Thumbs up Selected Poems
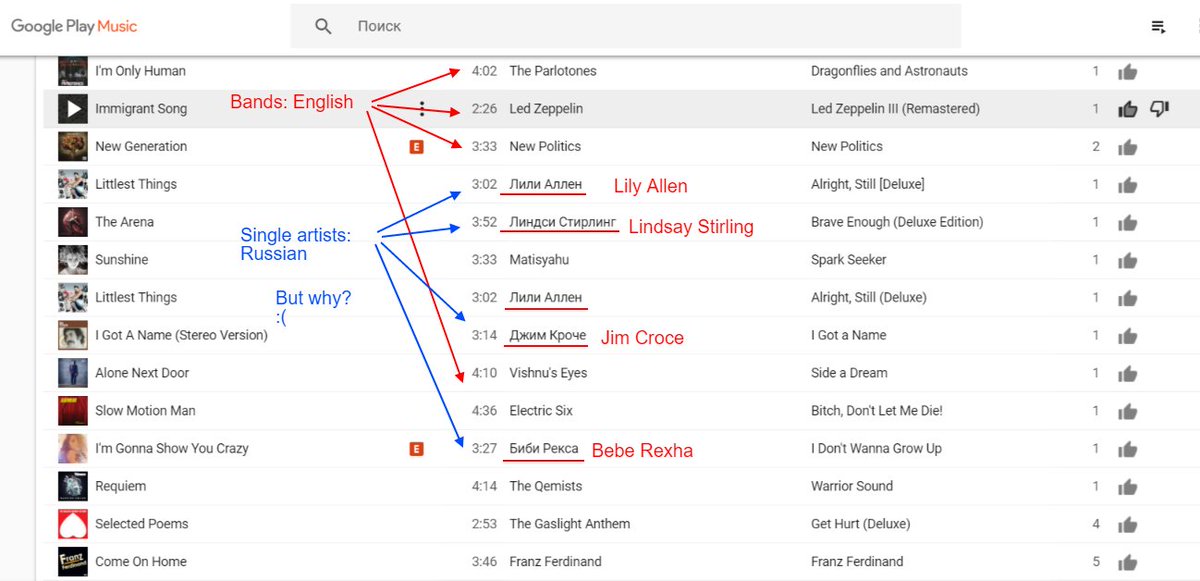The image size is (1200, 581). tap(1128, 525)
